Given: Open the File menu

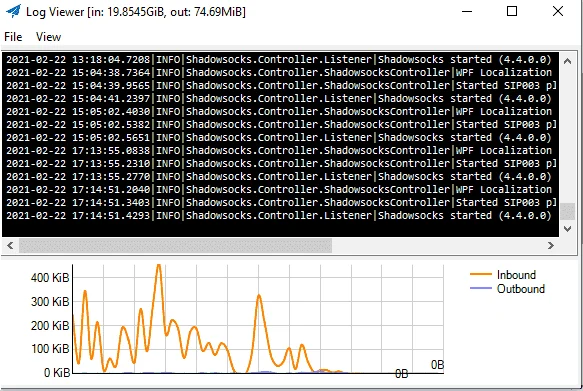Looking at the screenshot, I should coord(13,37).
